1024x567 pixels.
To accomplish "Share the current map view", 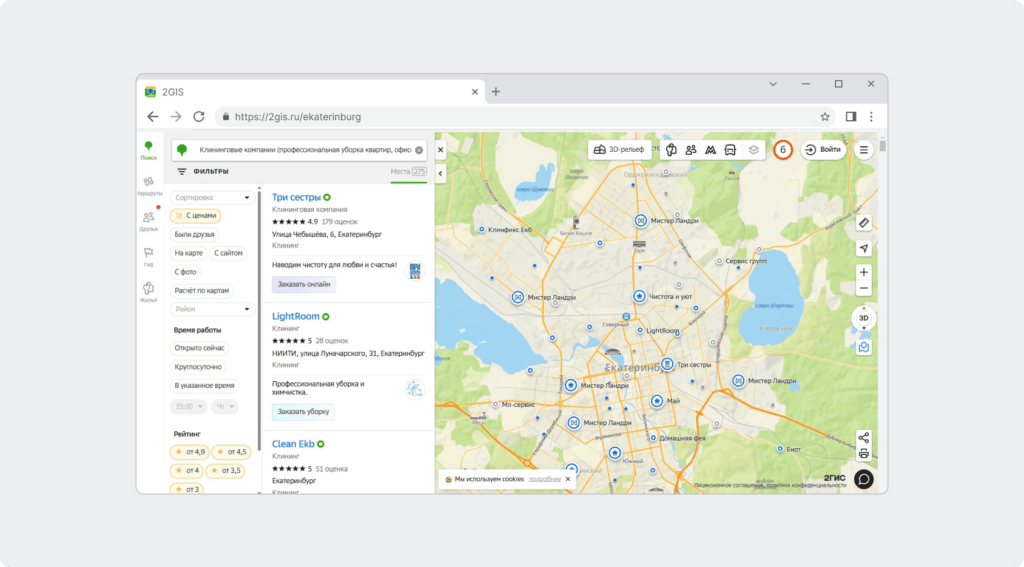I will point(863,438).
